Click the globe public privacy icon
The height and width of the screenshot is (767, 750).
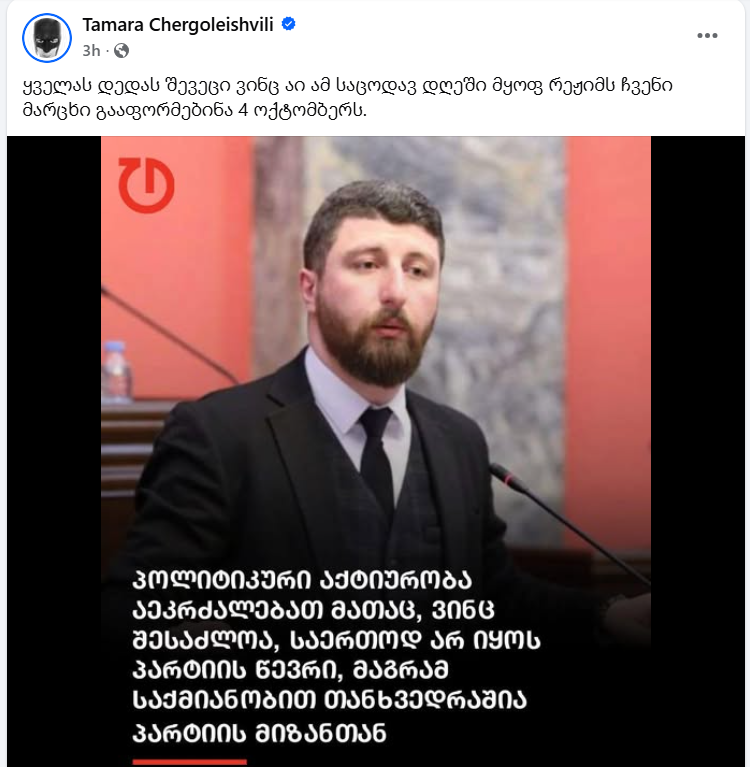(x=121, y=50)
